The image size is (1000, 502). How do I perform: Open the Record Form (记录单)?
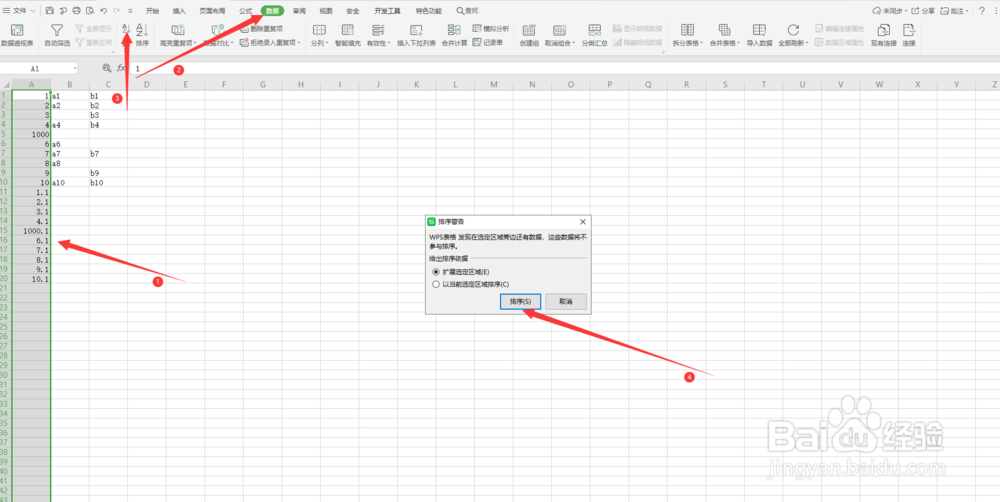point(488,43)
